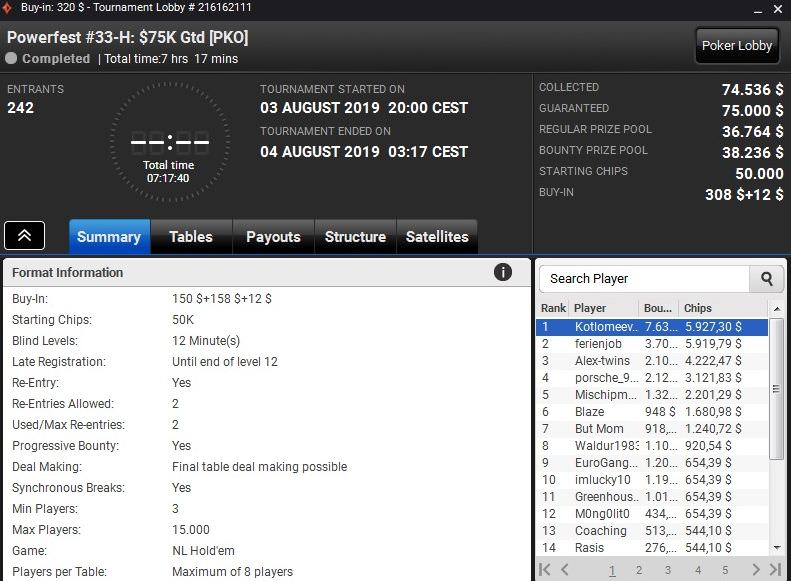Go to first page of player list
Screen dimensions: 791x581
coord(545,569)
